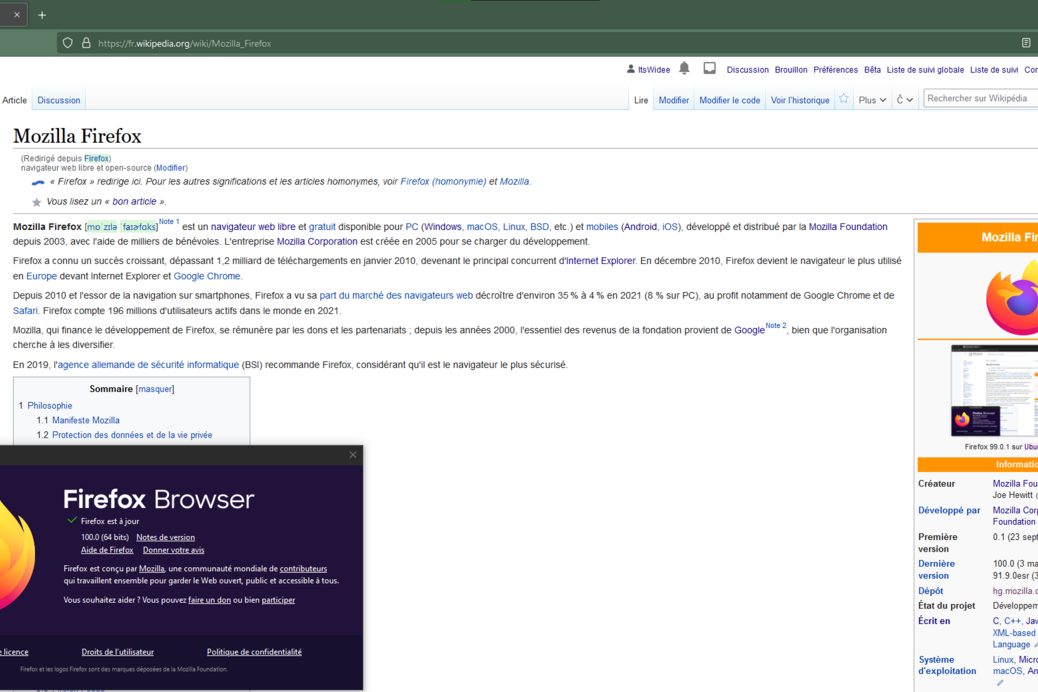This screenshot has width=1038, height=692.
Task: Open Politique de confidentialité link
Action: click(x=254, y=652)
